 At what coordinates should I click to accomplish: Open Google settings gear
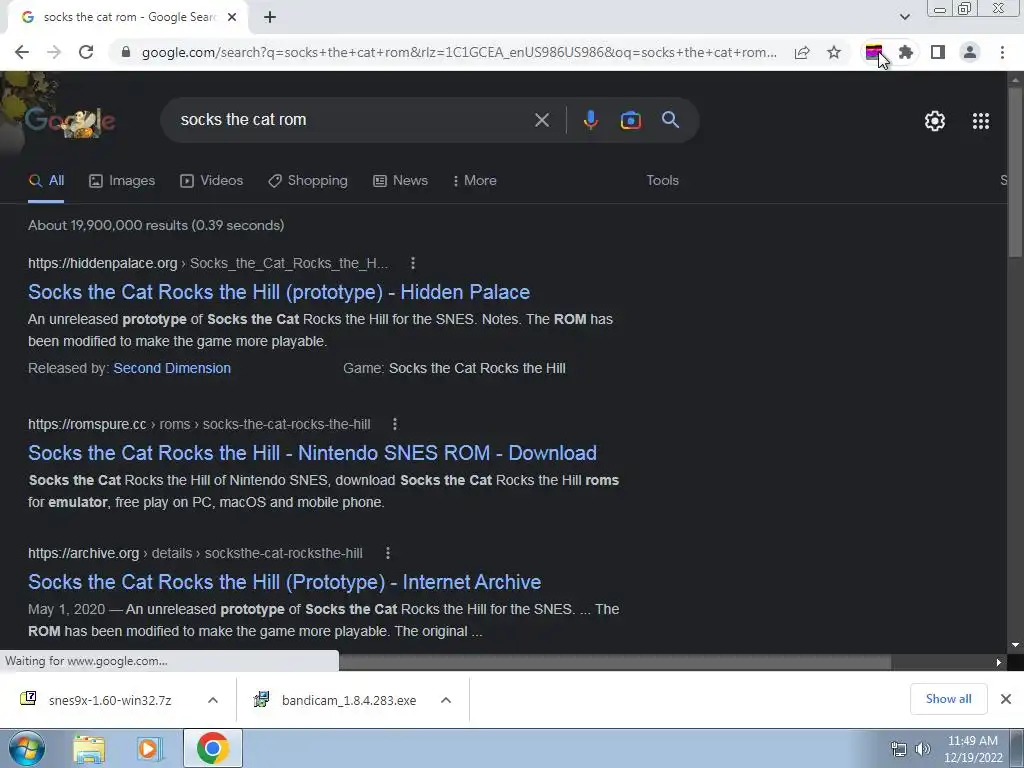pyautogui.click(x=935, y=121)
